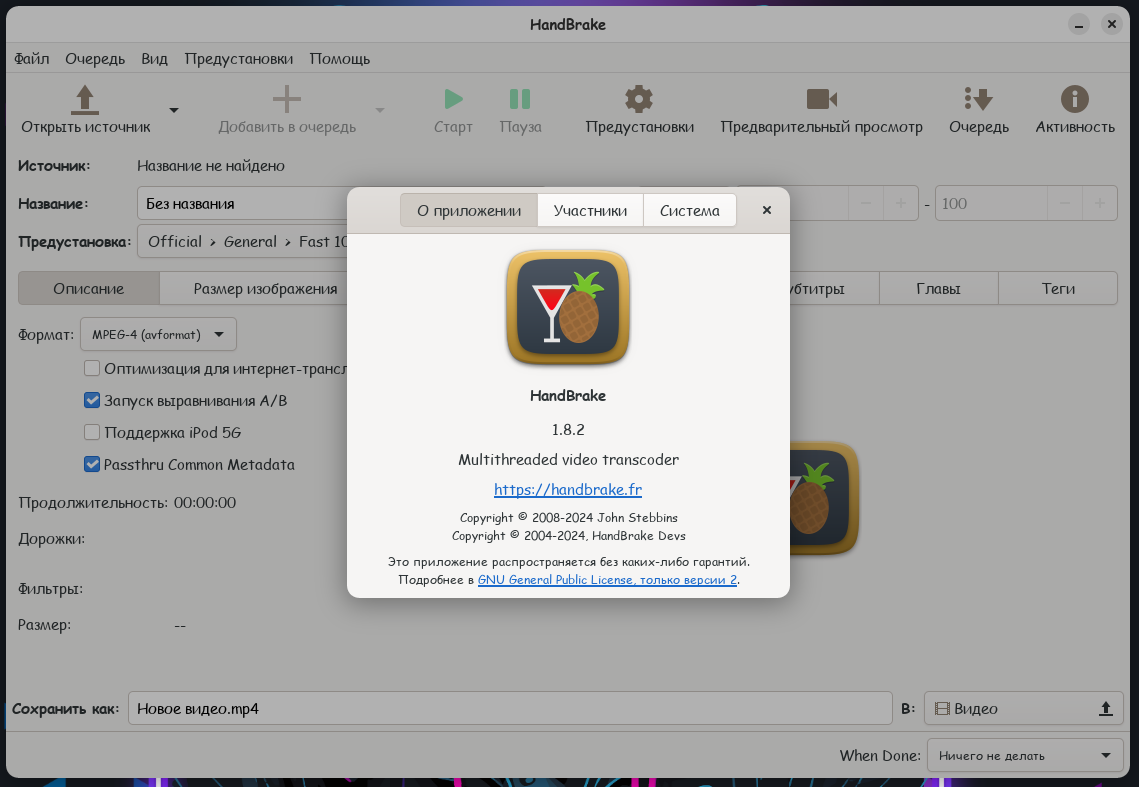This screenshot has height=787, width=1139.
Task: Click Название не найдено source text
Action: pos(211,166)
